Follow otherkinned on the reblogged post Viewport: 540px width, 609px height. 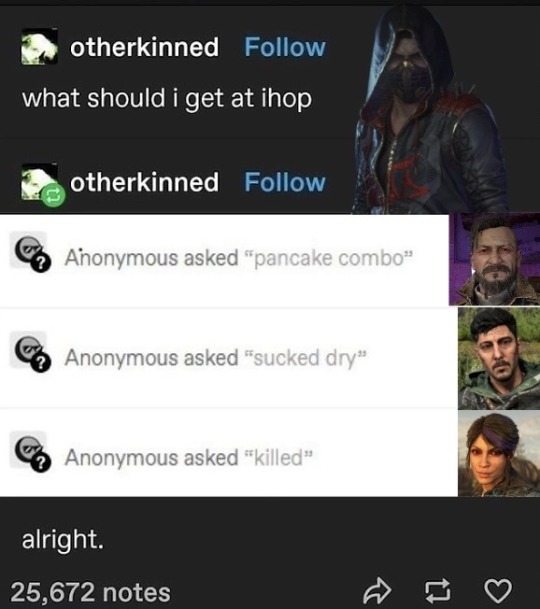285,183
